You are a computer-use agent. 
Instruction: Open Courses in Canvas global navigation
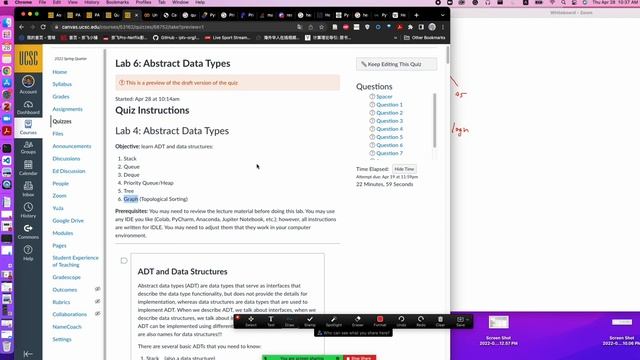(28, 127)
